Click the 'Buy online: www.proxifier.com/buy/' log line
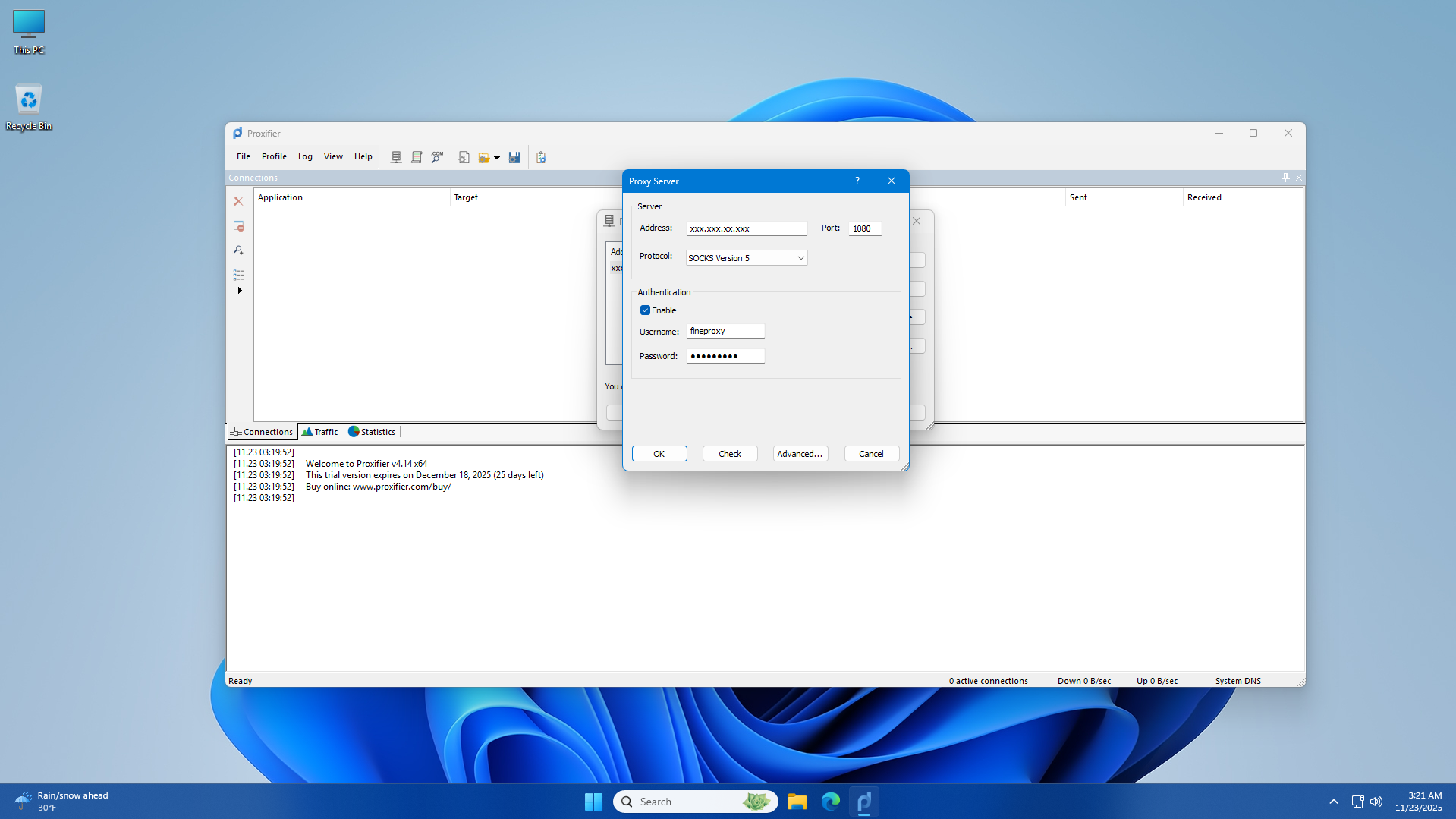The width and height of the screenshot is (1456, 819). point(378,487)
